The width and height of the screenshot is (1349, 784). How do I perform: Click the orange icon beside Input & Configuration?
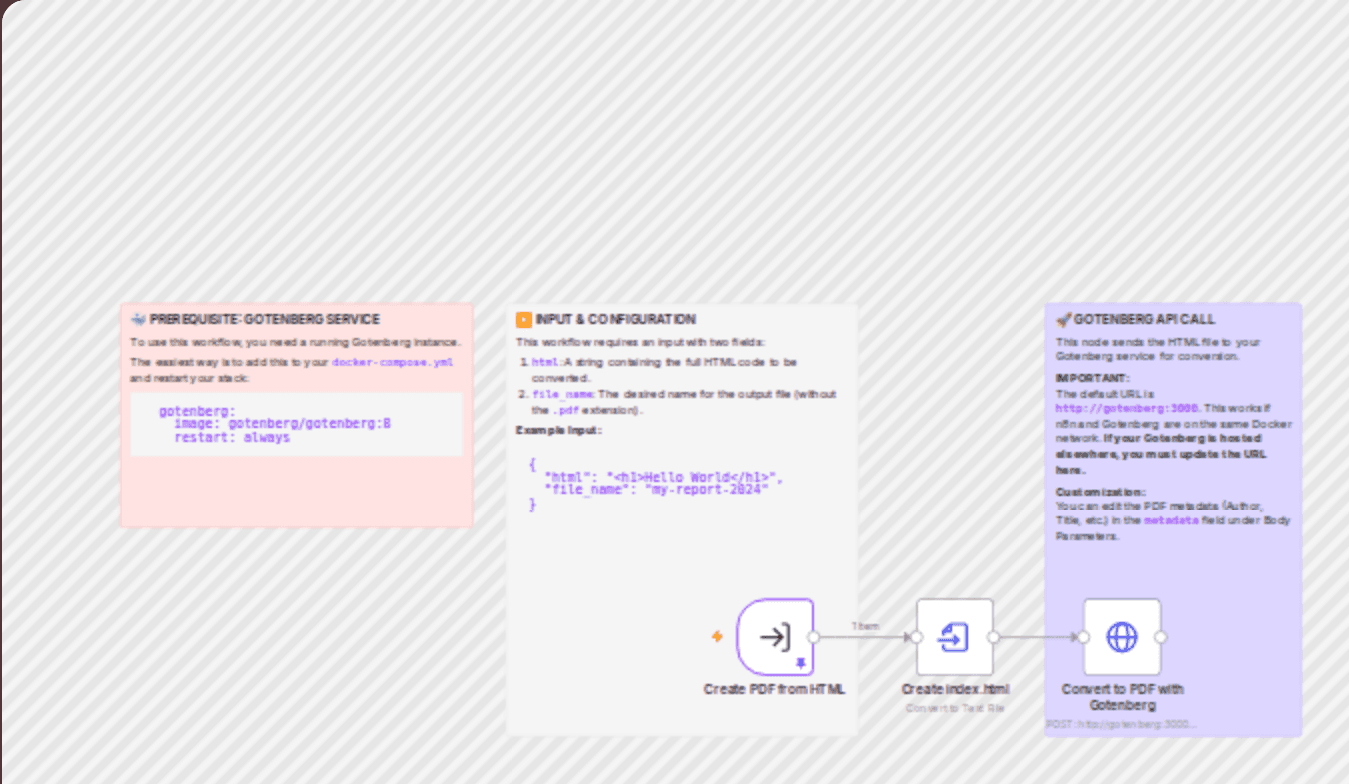point(524,320)
